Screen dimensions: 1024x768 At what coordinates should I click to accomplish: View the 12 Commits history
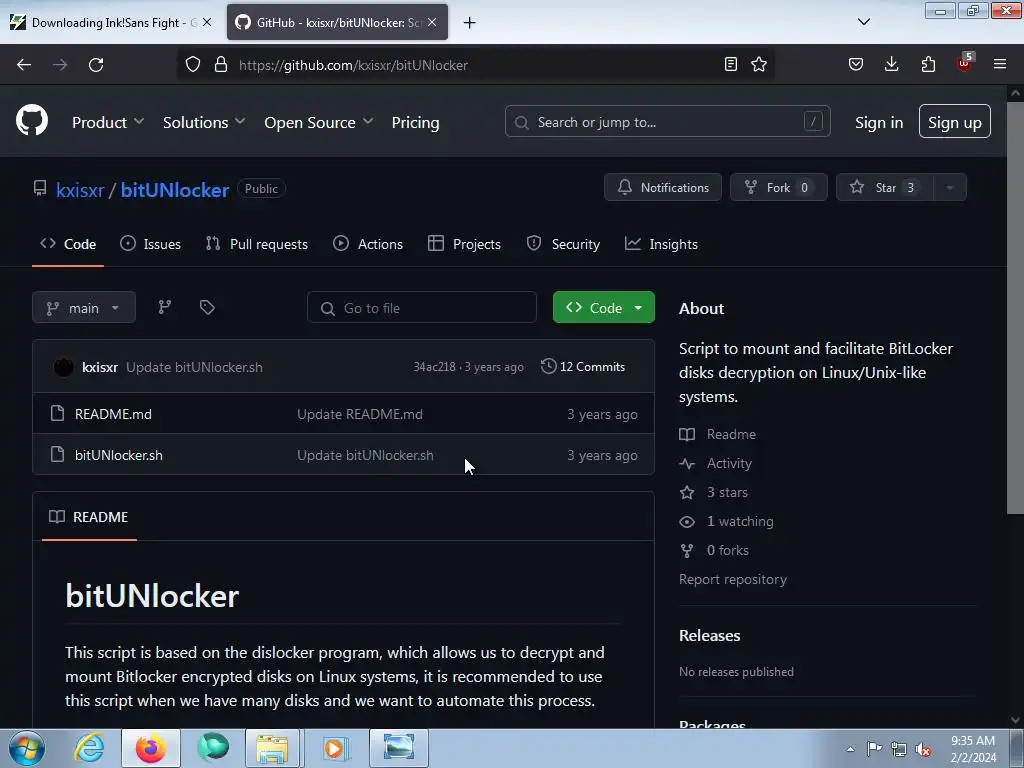point(583,367)
